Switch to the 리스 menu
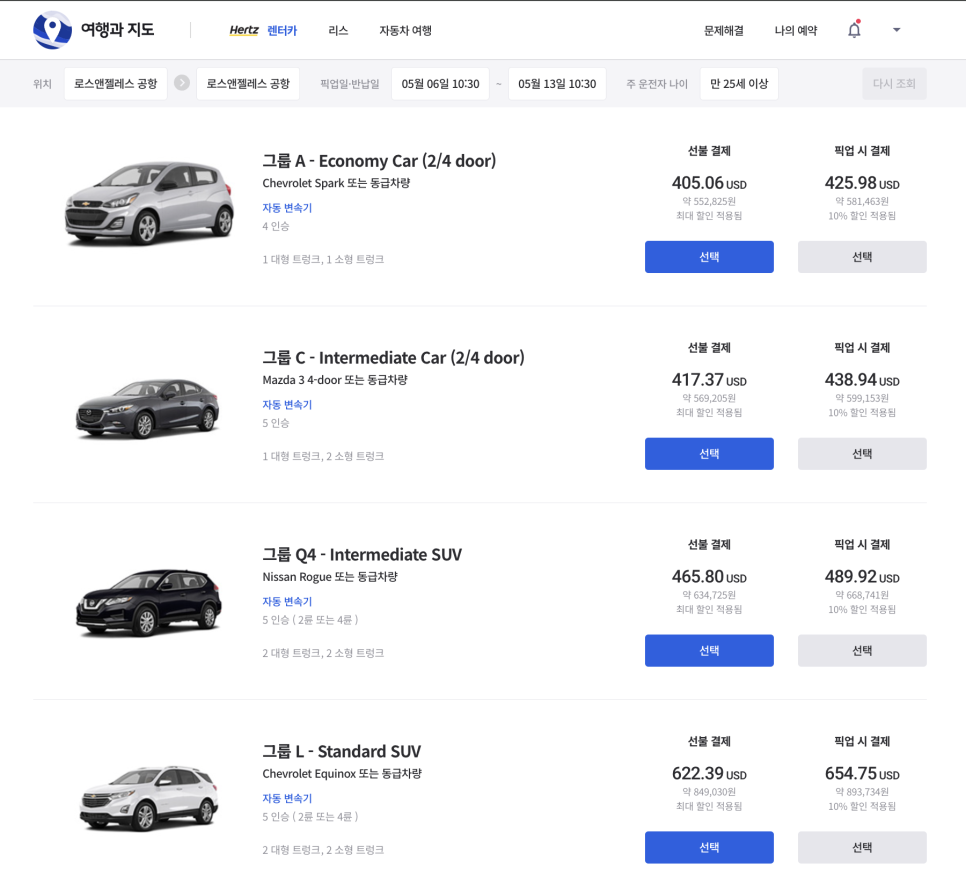Viewport: 966px width, 870px height. pos(338,30)
